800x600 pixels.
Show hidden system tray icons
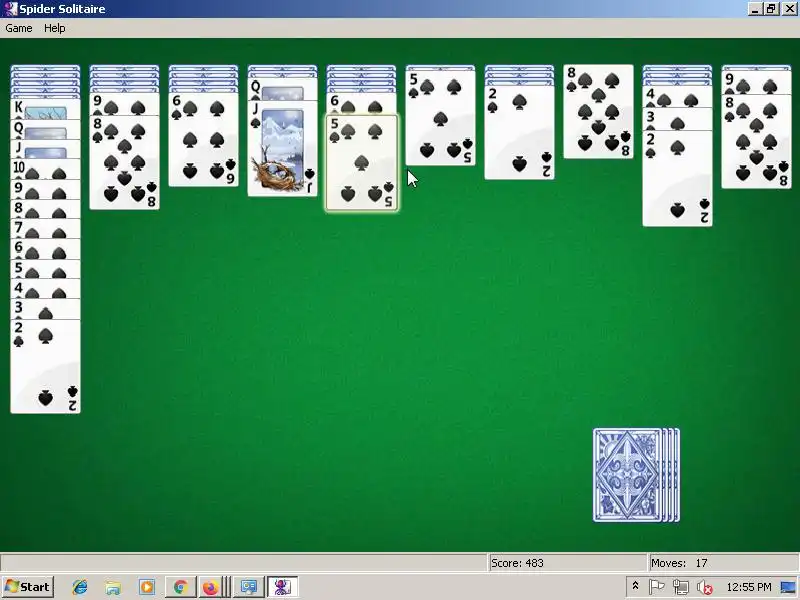[635, 586]
